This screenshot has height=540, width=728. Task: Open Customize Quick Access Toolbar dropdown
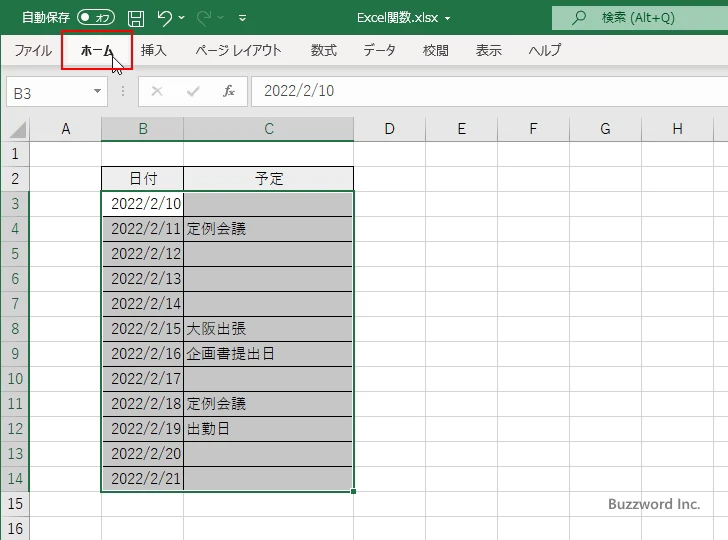click(242, 18)
